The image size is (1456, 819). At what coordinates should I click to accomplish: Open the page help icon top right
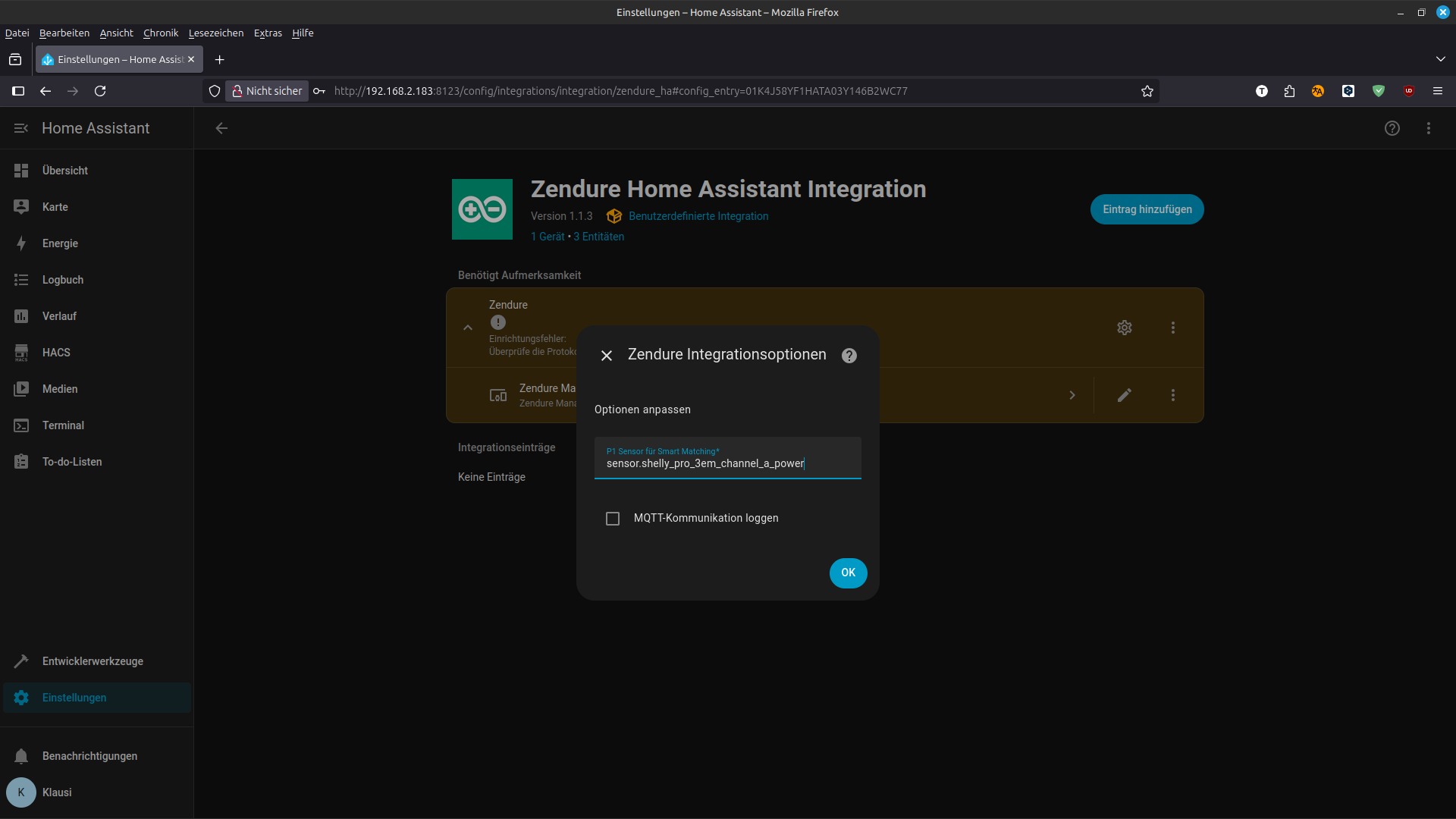[1392, 128]
